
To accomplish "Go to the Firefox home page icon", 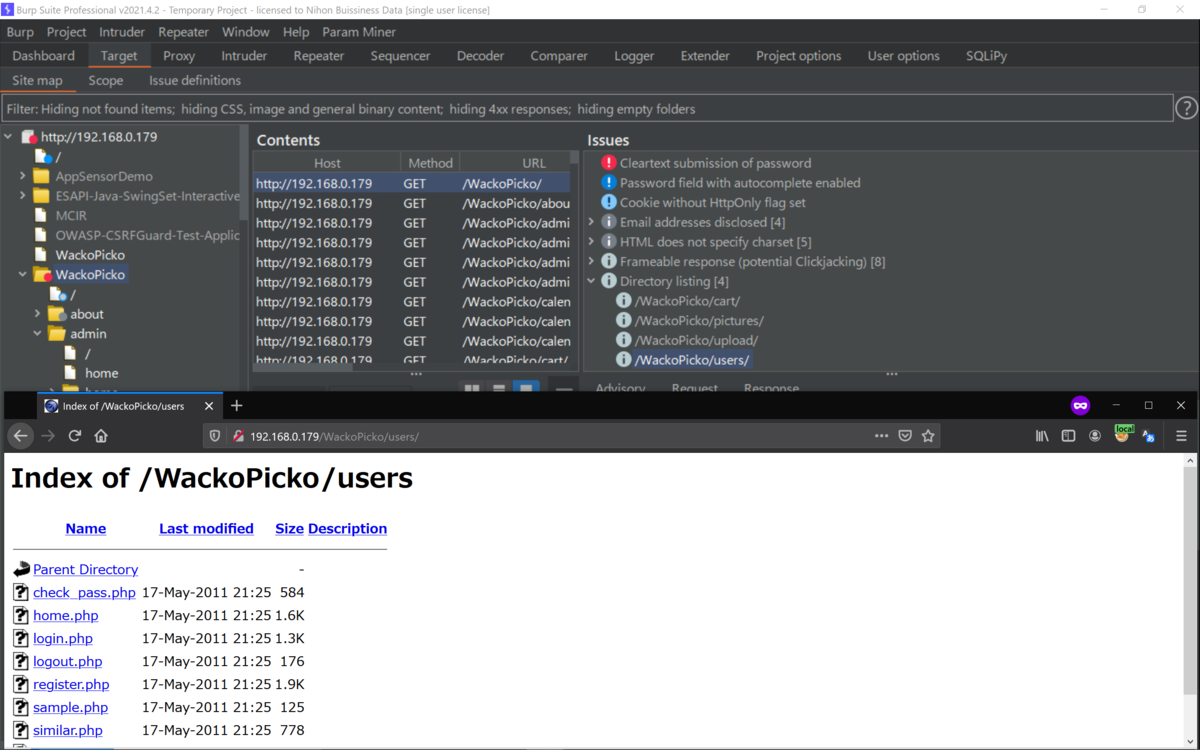I will (x=101, y=436).
